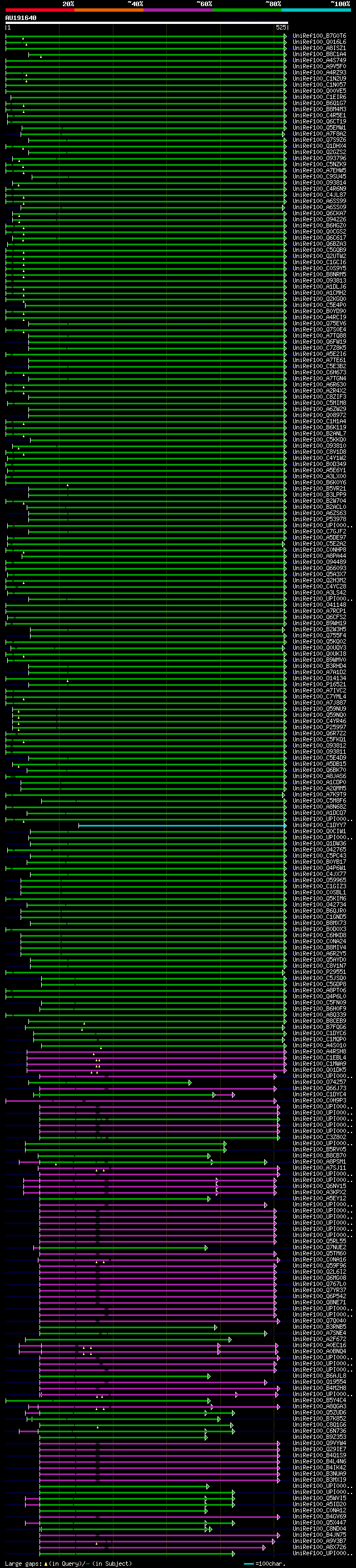Viewport: 356px width, 1568px height.
Task: Open hit UniRef100_Q016L6
Action: coord(319,43)
